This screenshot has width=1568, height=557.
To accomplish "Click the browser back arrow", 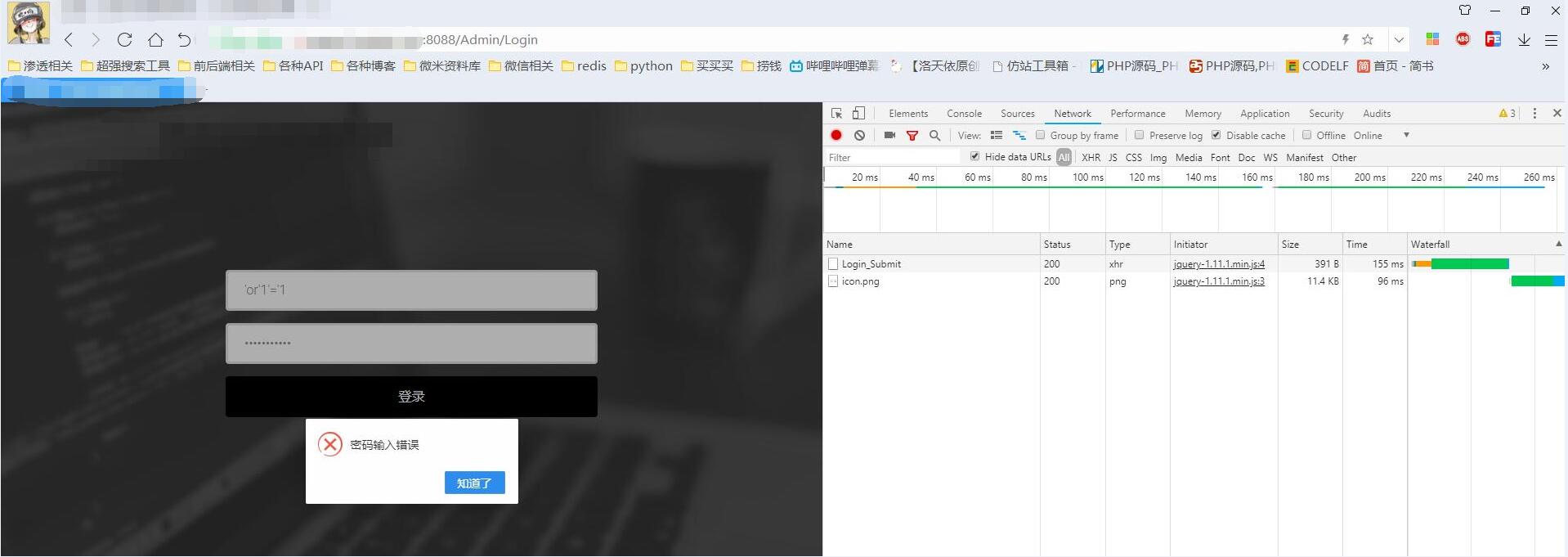I will (x=69, y=39).
